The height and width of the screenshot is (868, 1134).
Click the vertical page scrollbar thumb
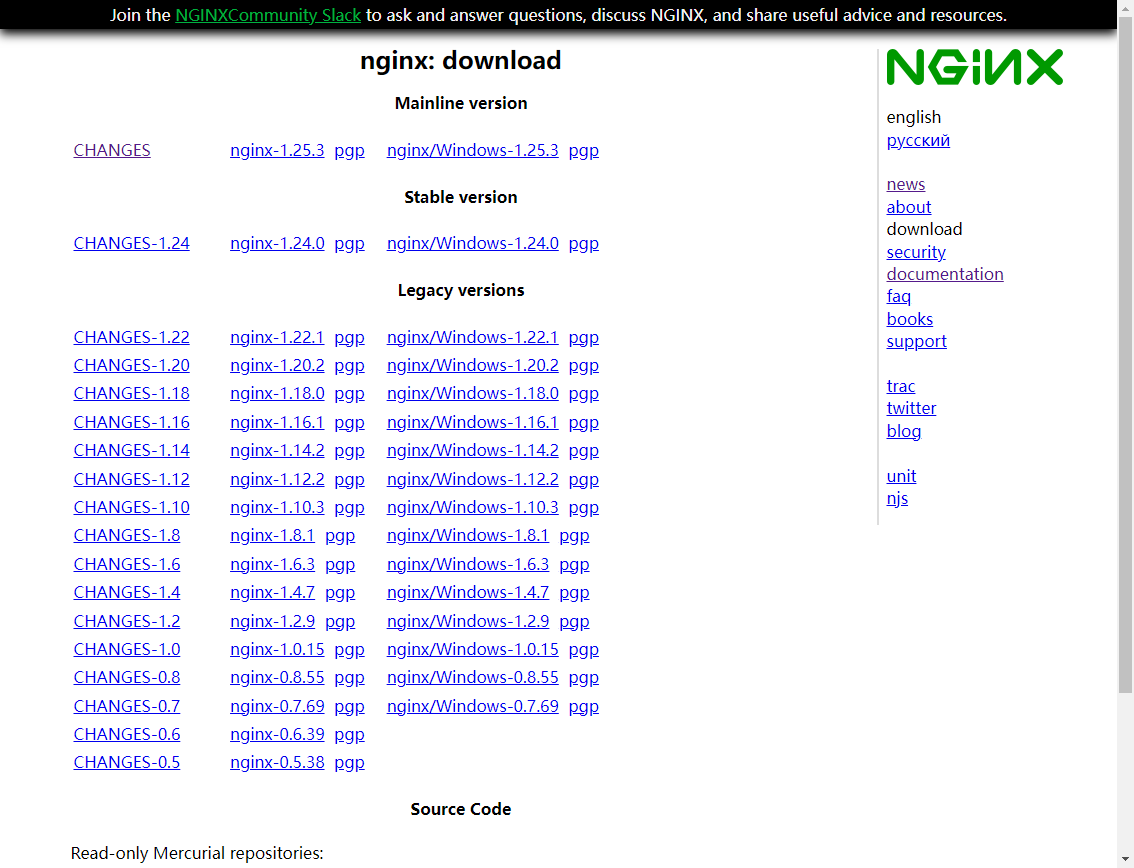(x=1125, y=354)
